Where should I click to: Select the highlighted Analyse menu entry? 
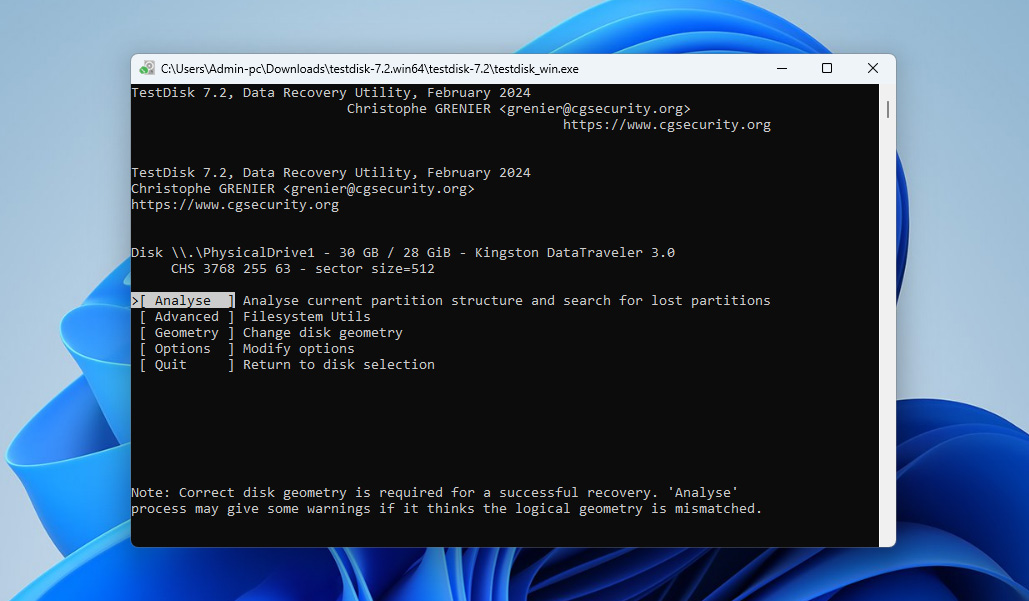pyautogui.click(x=183, y=301)
